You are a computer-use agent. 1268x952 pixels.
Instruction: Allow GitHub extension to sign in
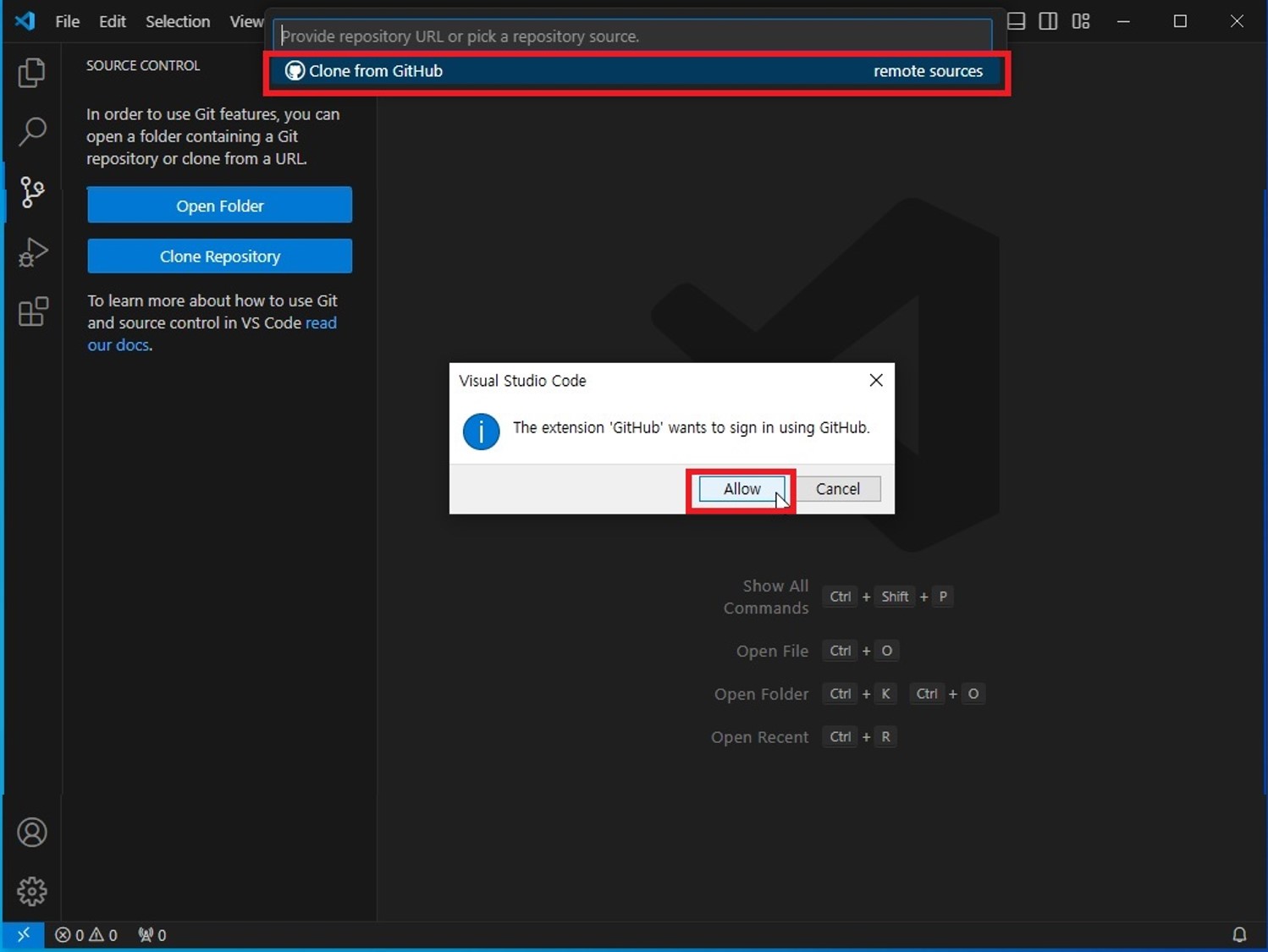pyautogui.click(x=742, y=489)
